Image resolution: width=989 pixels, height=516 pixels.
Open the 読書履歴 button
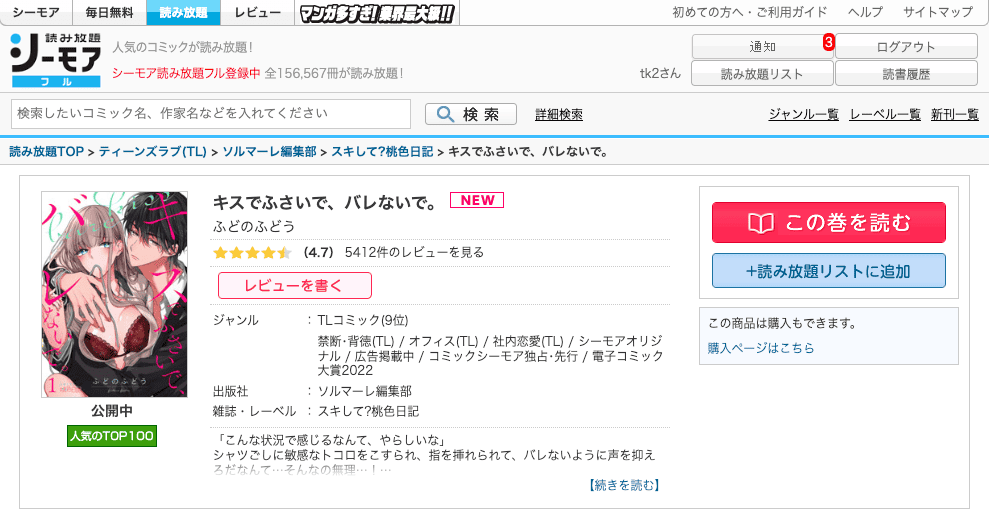click(906, 74)
